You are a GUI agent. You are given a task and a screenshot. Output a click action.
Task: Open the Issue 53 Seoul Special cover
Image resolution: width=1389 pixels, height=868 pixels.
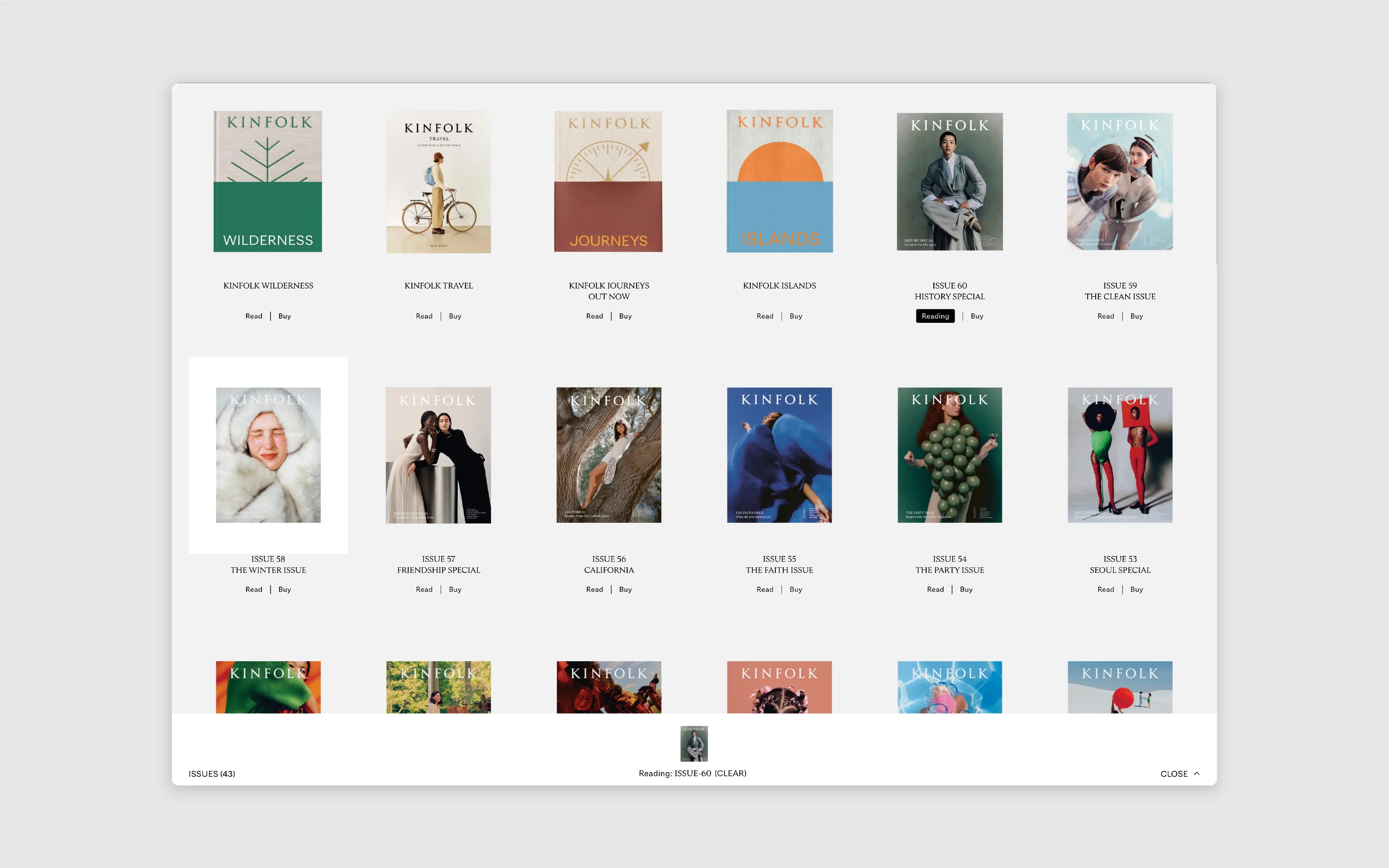coord(1120,455)
